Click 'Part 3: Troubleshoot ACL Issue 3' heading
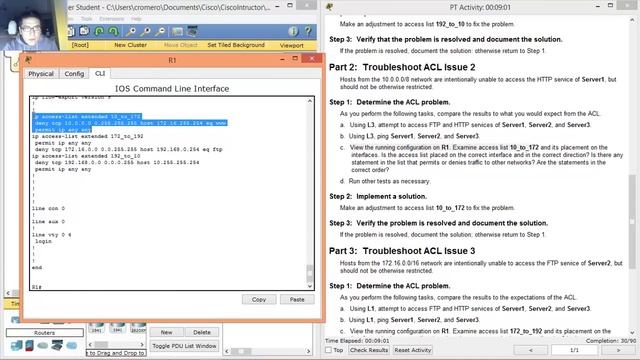The image size is (640, 360). (x=402, y=251)
